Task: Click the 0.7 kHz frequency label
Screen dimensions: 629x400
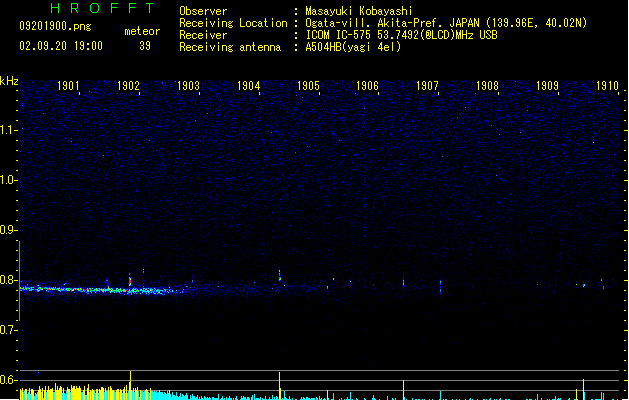Action: 8,330
